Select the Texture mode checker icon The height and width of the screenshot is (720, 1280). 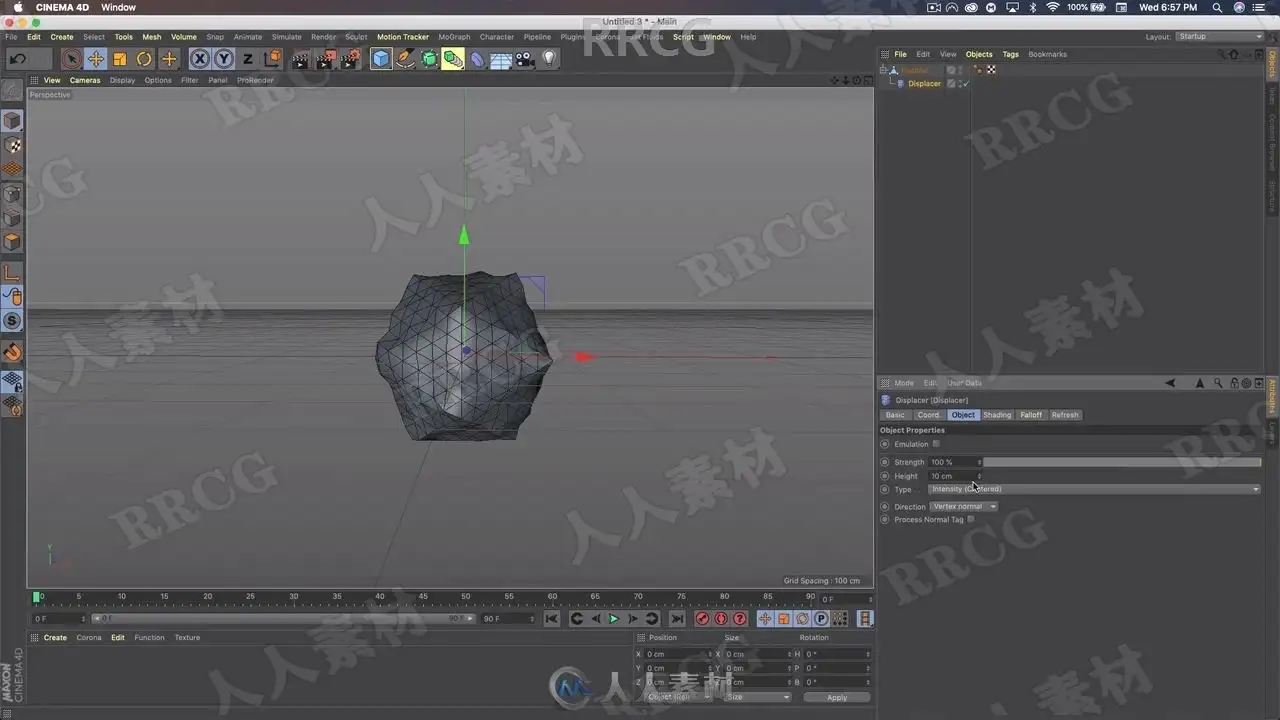12,145
